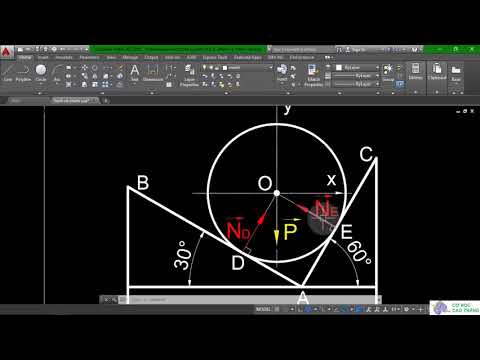Switch to the Home ribbon tab
Screen dimensions: 480x360
(25, 57)
